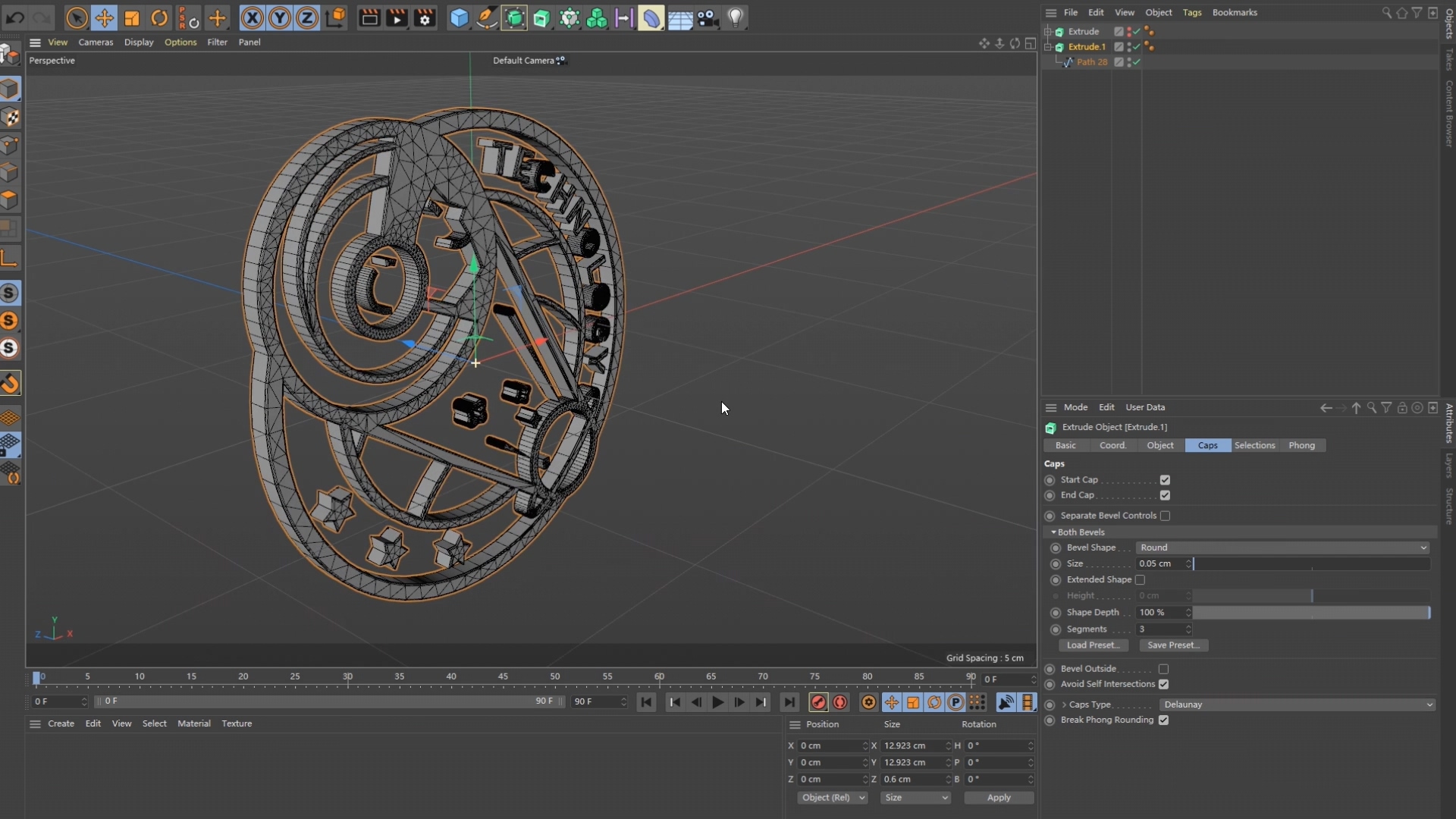The height and width of the screenshot is (819, 1456).
Task: Click the Apply button
Action: click(x=998, y=798)
